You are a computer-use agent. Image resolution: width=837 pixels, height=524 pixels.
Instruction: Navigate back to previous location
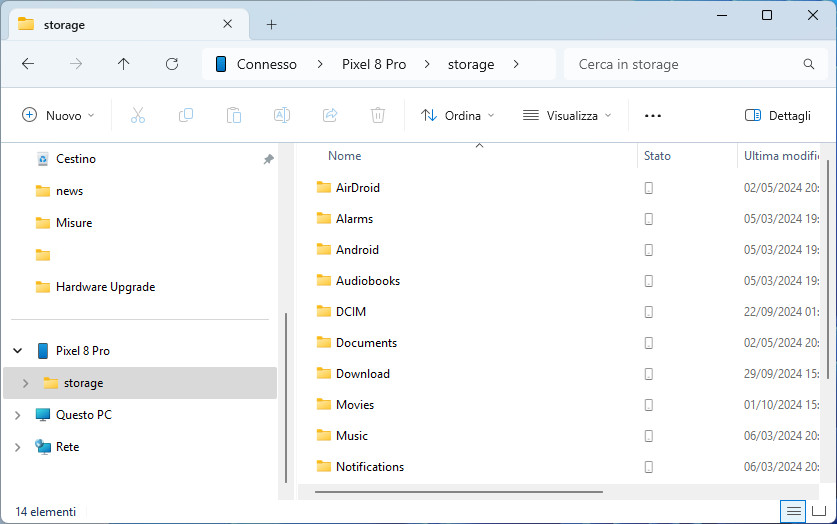[x=28, y=64]
